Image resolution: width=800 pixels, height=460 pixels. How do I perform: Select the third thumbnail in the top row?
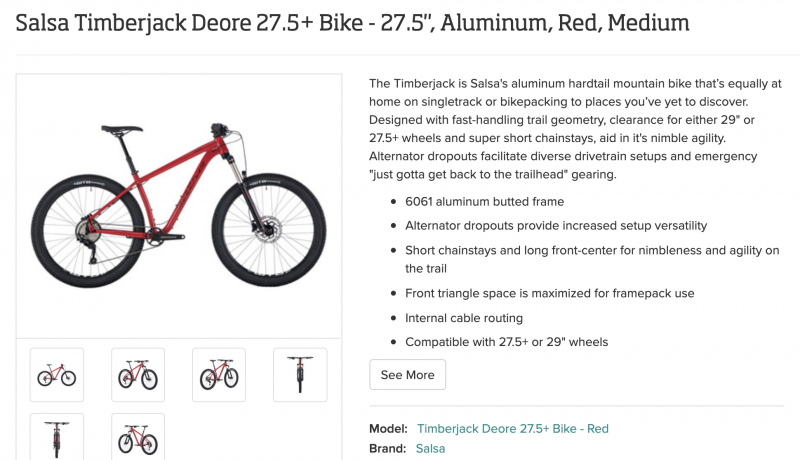219,375
